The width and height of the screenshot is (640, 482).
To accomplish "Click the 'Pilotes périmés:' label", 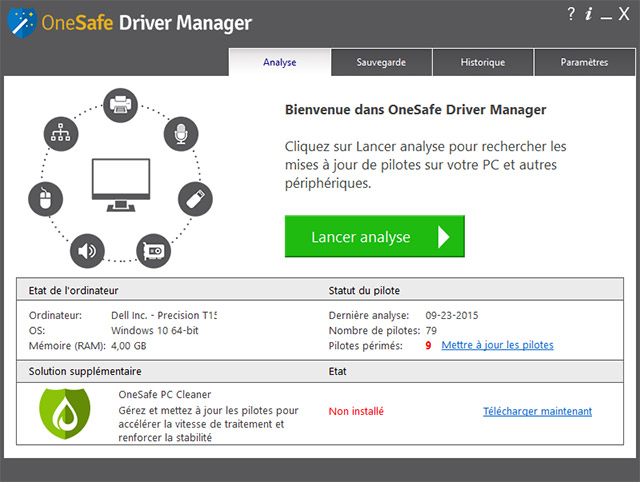I will (x=365, y=346).
